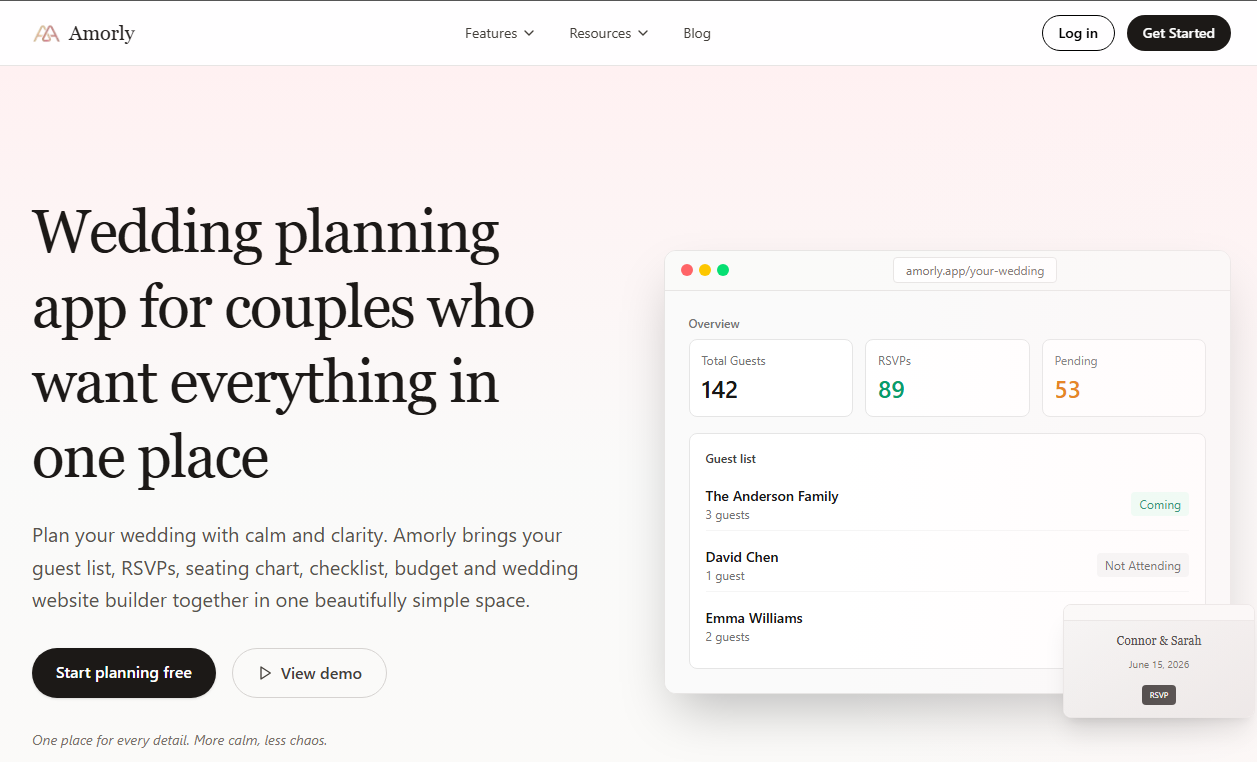Click the Log in button
Image resolution: width=1257 pixels, height=762 pixels.
pyautogui.click(x=1078, y=33)
